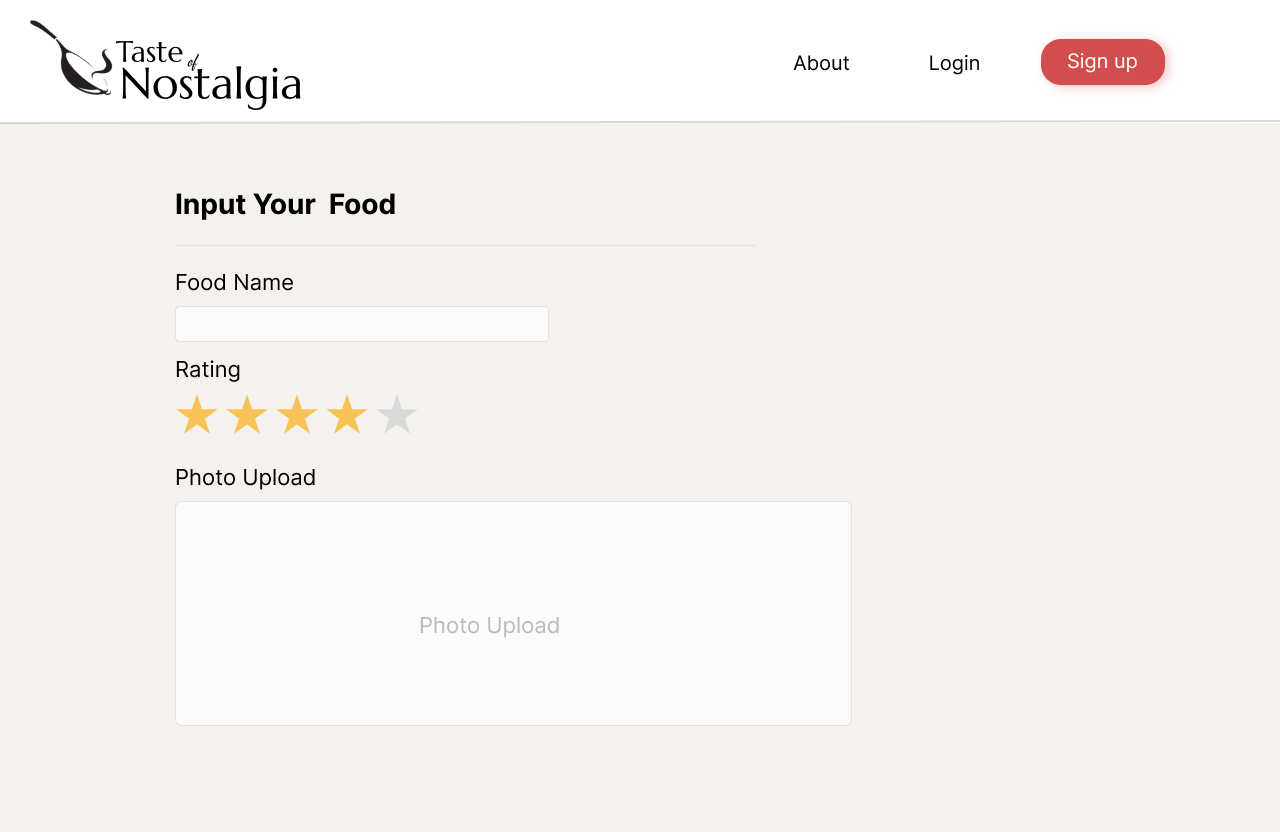Click the Photo Upload drop area

(513, 613)
